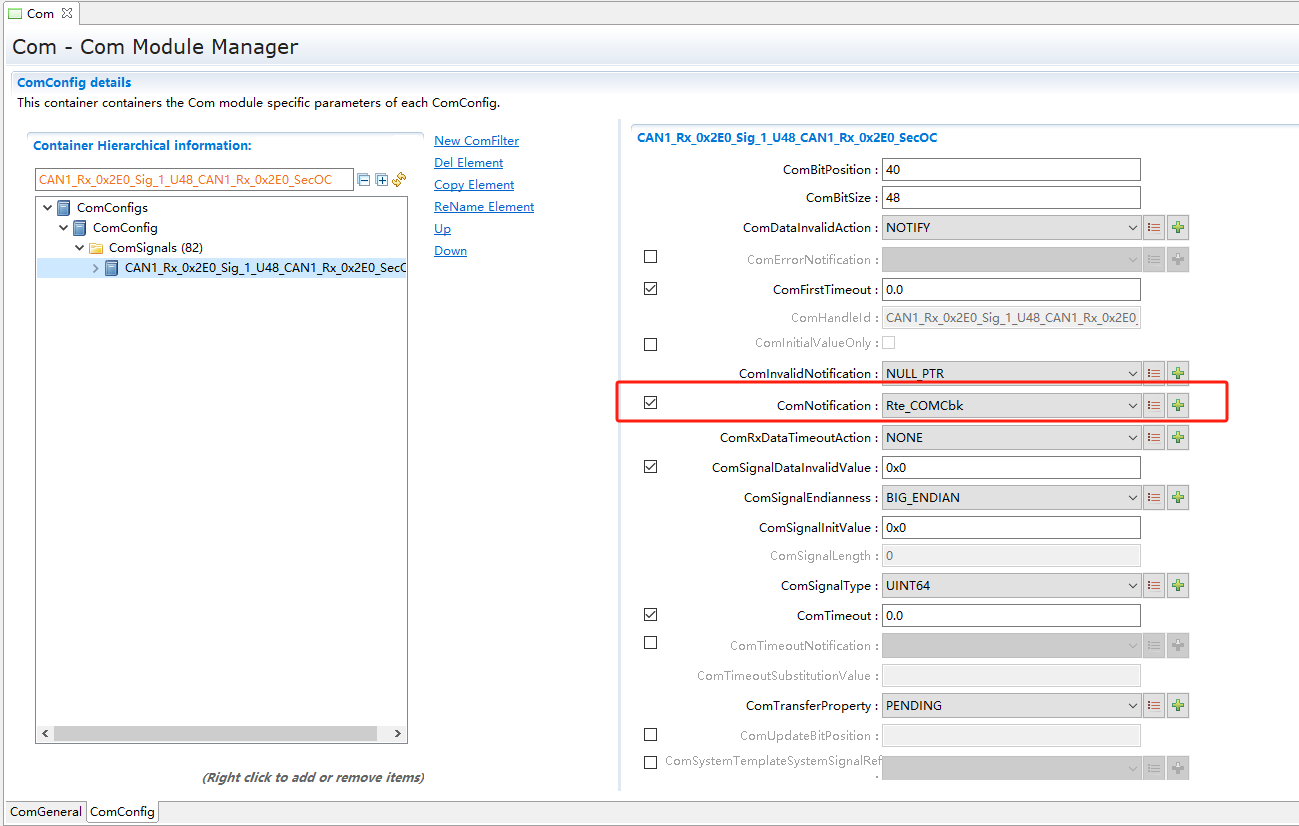Click the link/sync icon beside hierarchy search

(x=399, y=180)
